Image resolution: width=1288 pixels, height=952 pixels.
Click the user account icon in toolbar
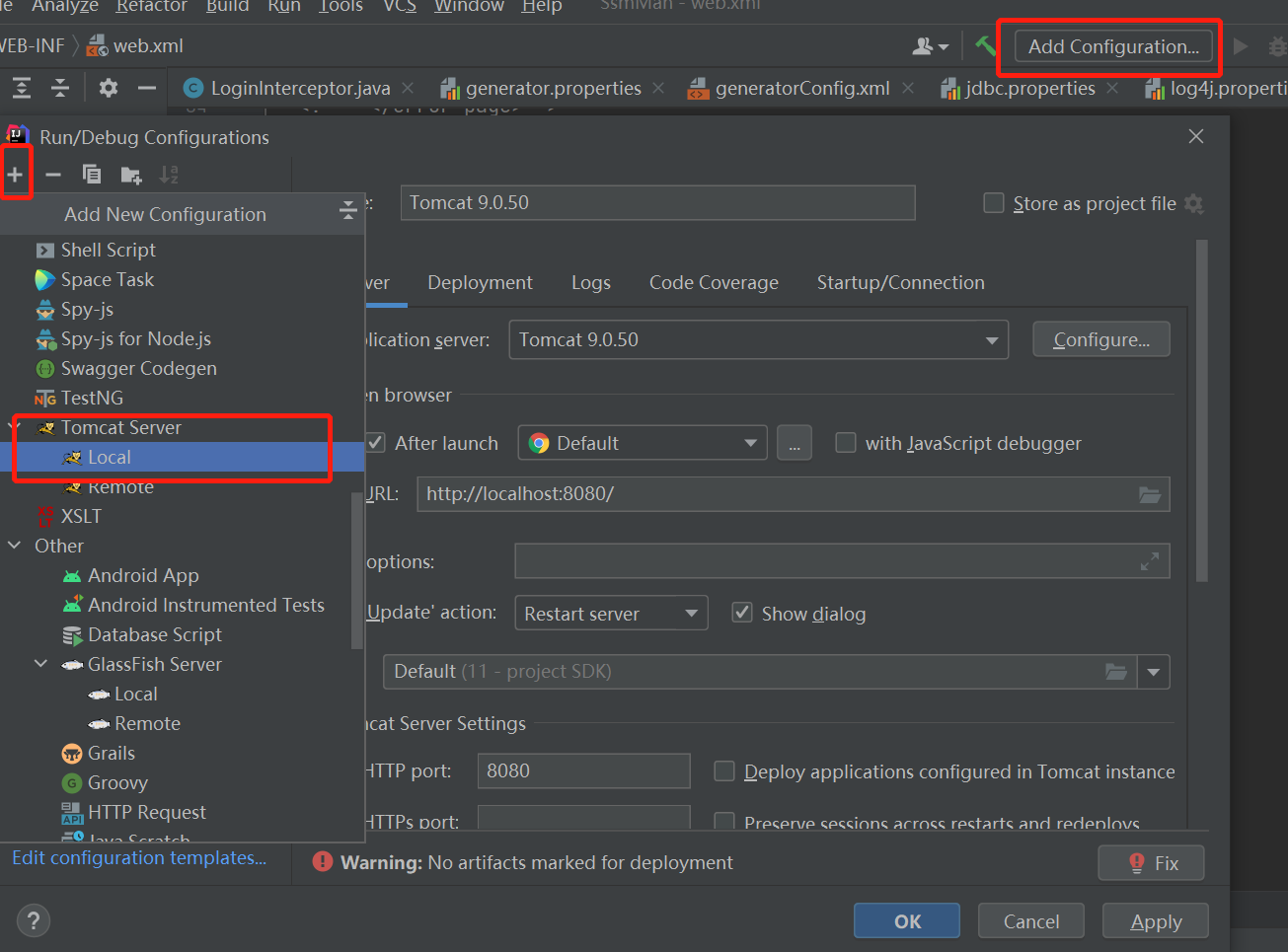click(922, 45)
